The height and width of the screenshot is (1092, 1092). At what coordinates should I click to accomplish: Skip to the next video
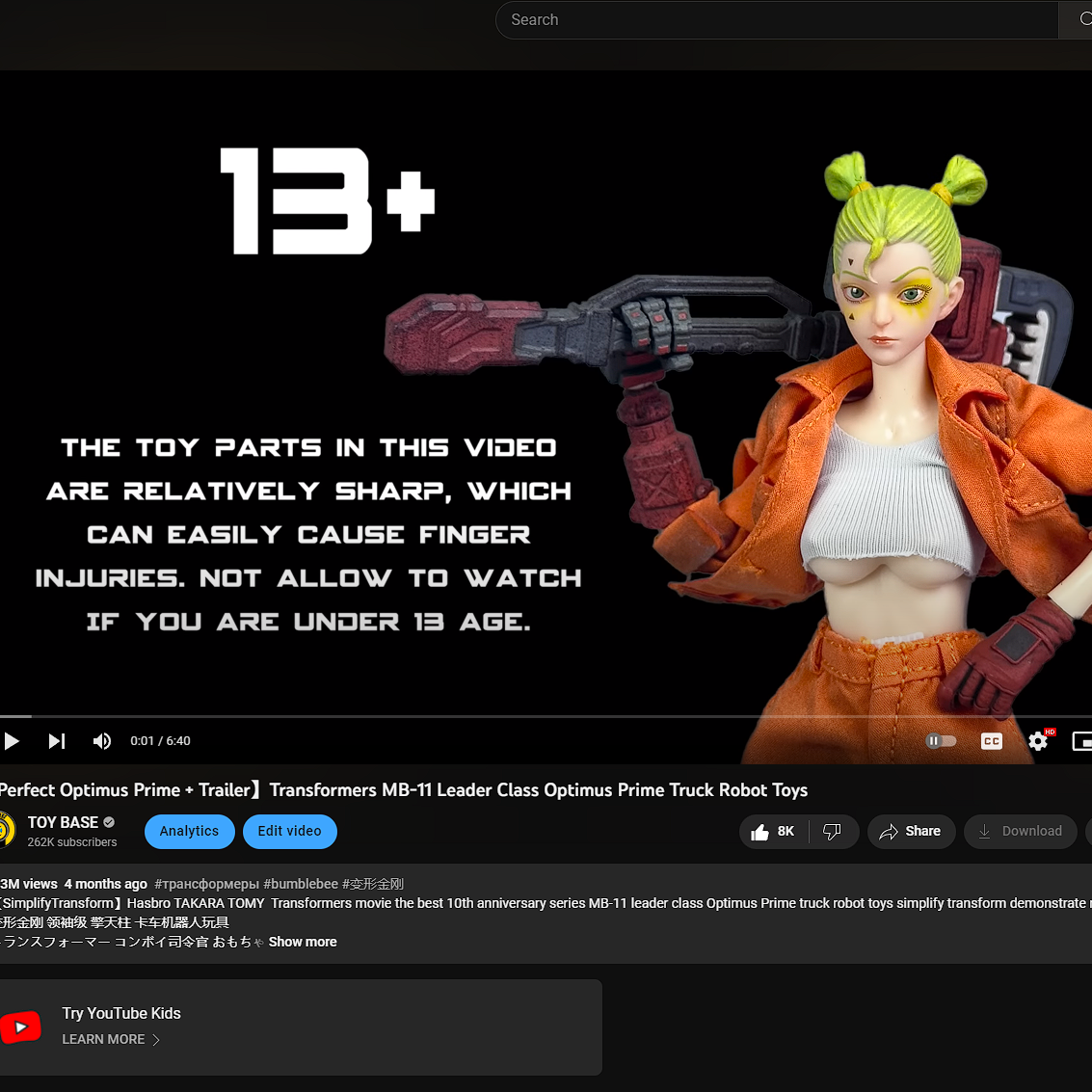coord(57,741)
